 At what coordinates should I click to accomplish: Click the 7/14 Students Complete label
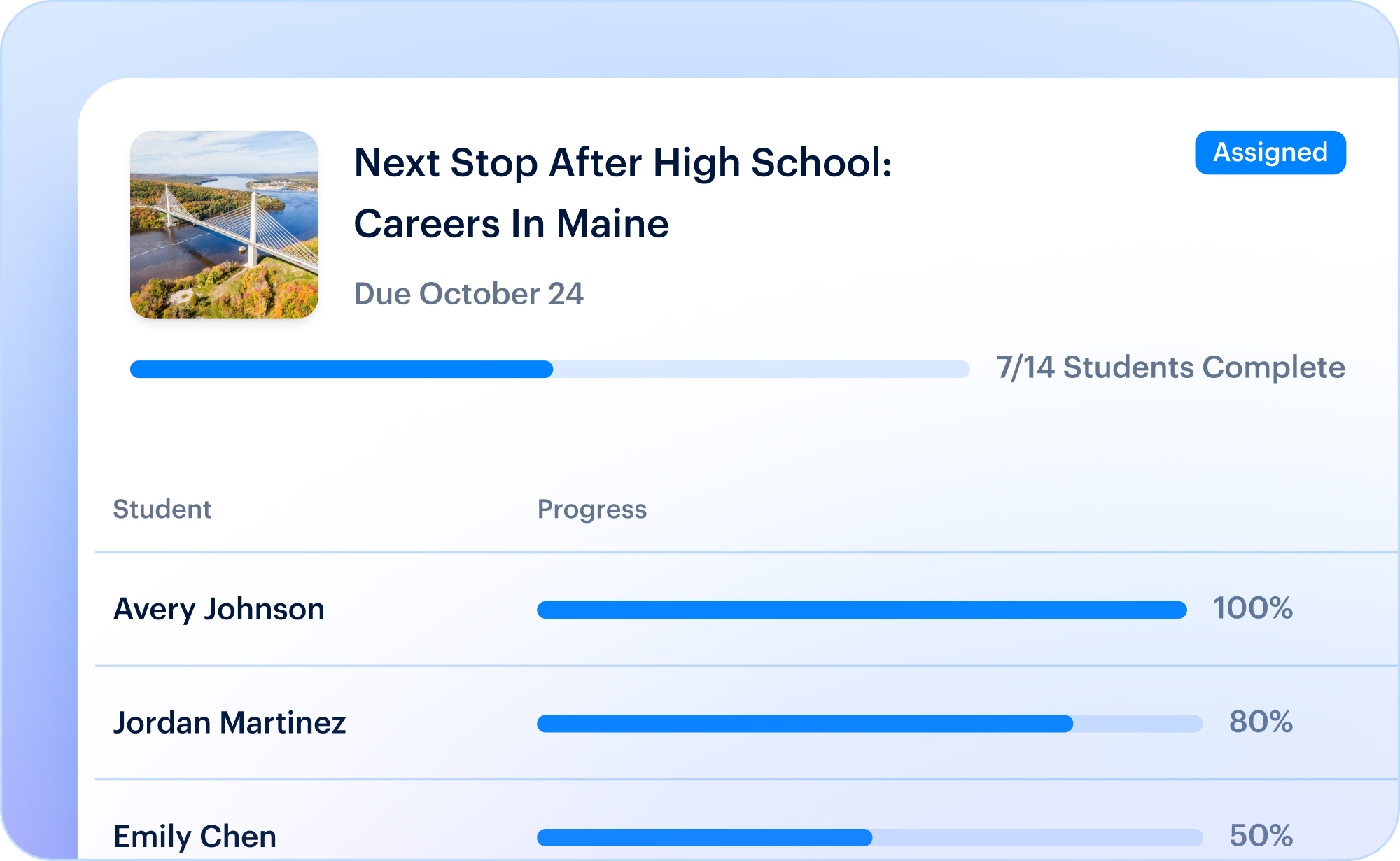point(1170,367)
